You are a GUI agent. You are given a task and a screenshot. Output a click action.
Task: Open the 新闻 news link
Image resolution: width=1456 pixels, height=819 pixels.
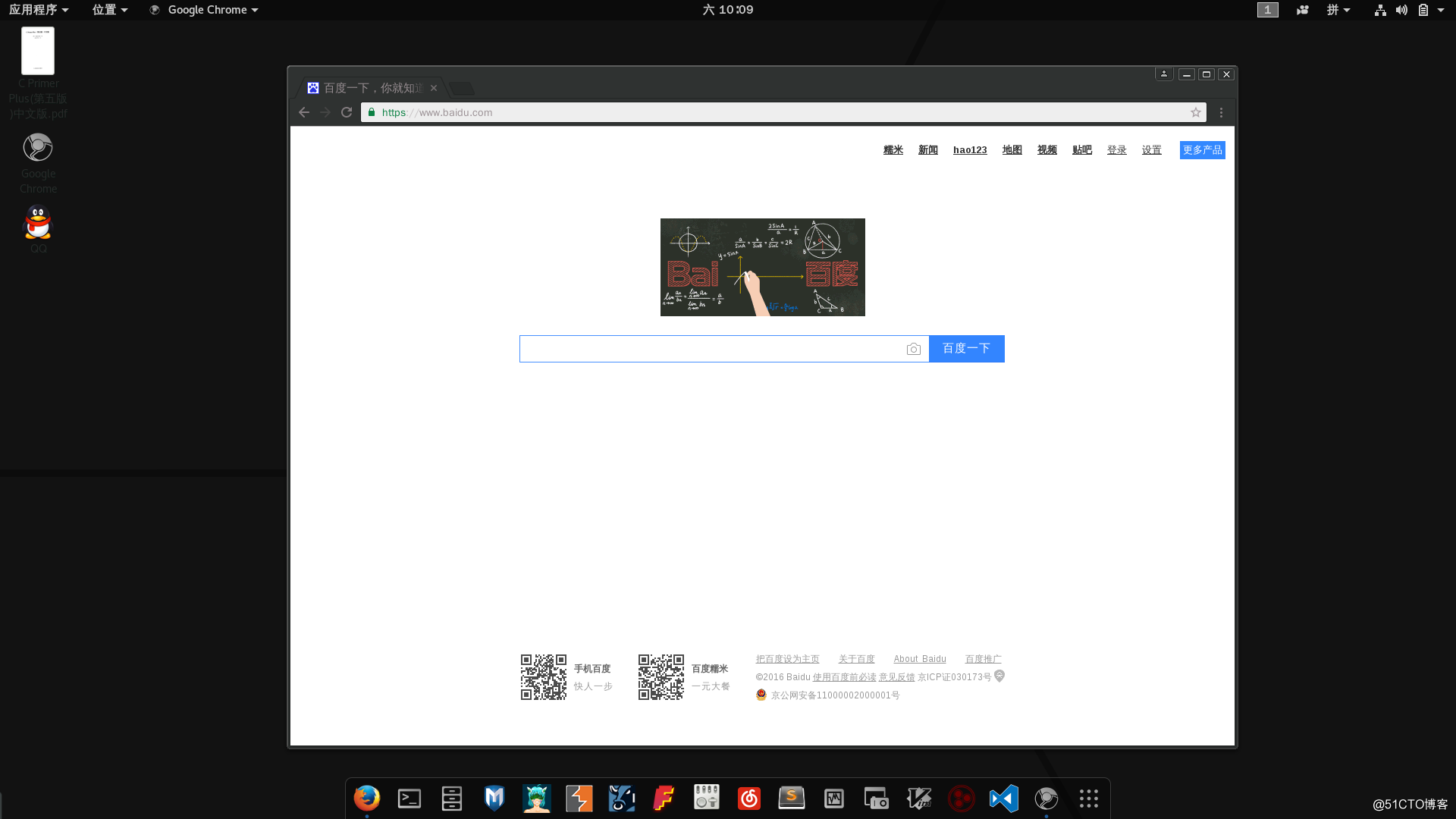(928, 150)
